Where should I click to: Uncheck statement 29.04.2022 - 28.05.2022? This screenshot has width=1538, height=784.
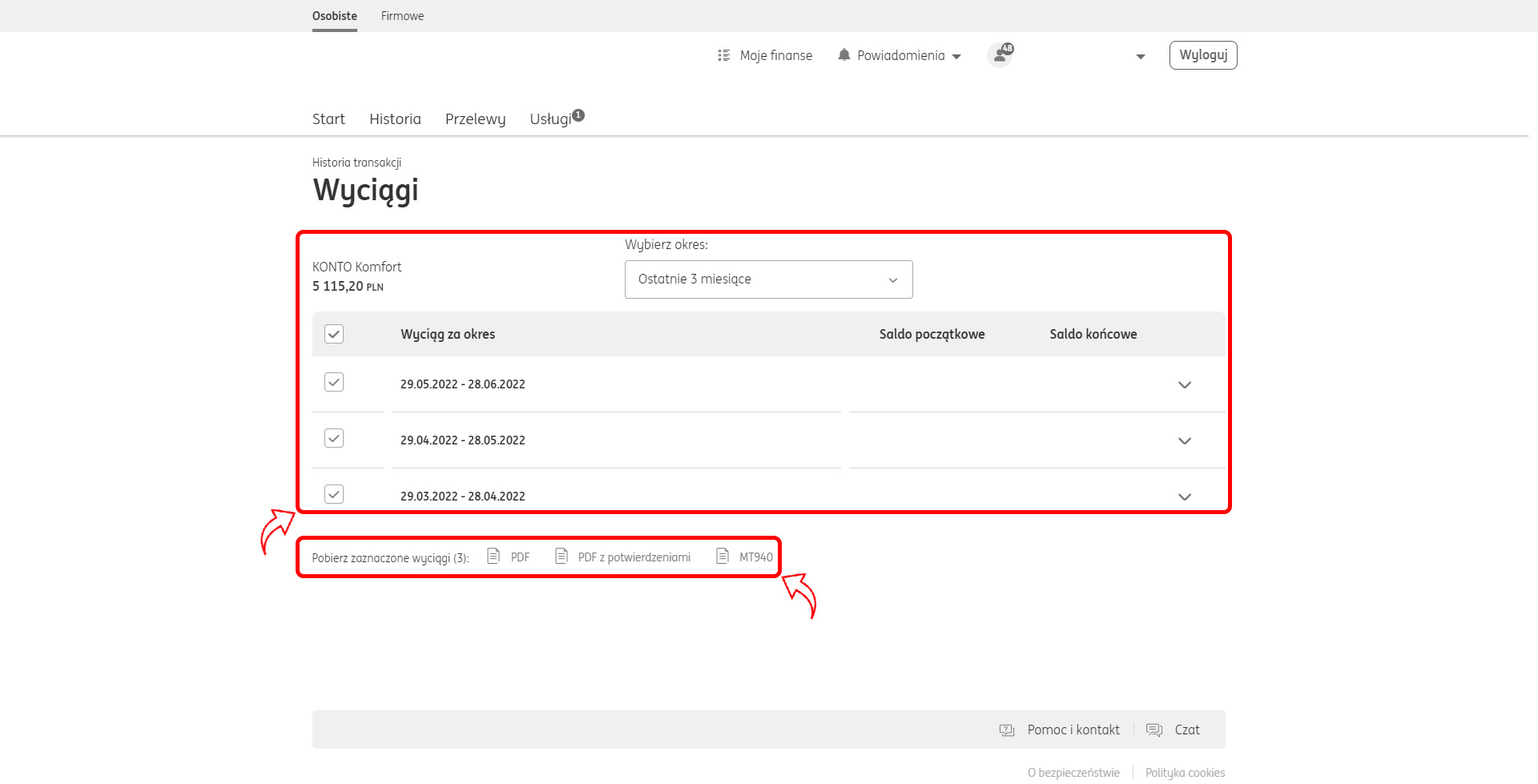point(334,438)
